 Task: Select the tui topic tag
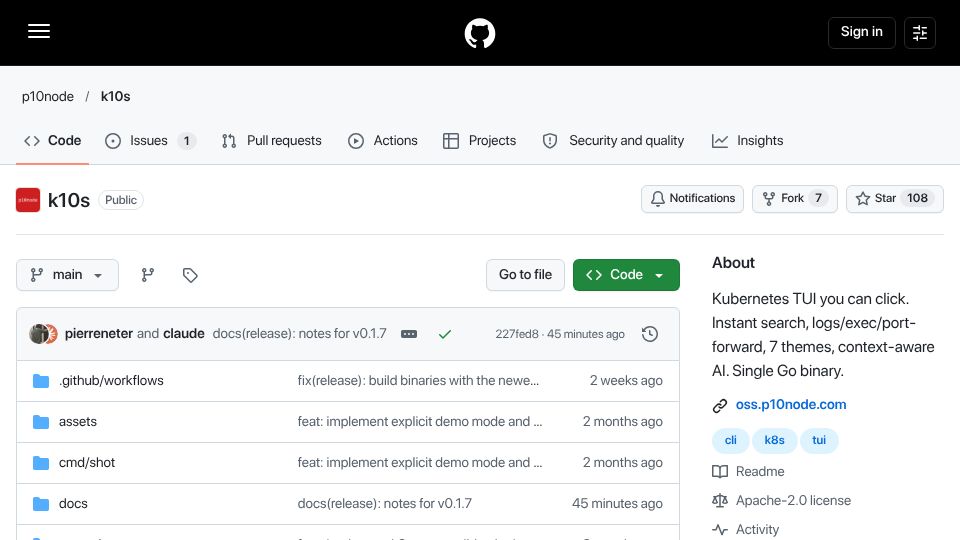(819, 440)
